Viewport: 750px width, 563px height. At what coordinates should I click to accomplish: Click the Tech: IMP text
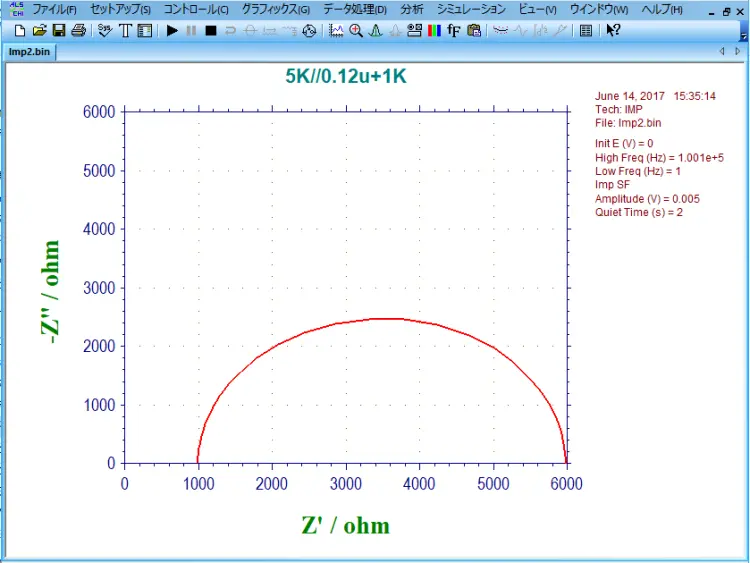[618, 110]
